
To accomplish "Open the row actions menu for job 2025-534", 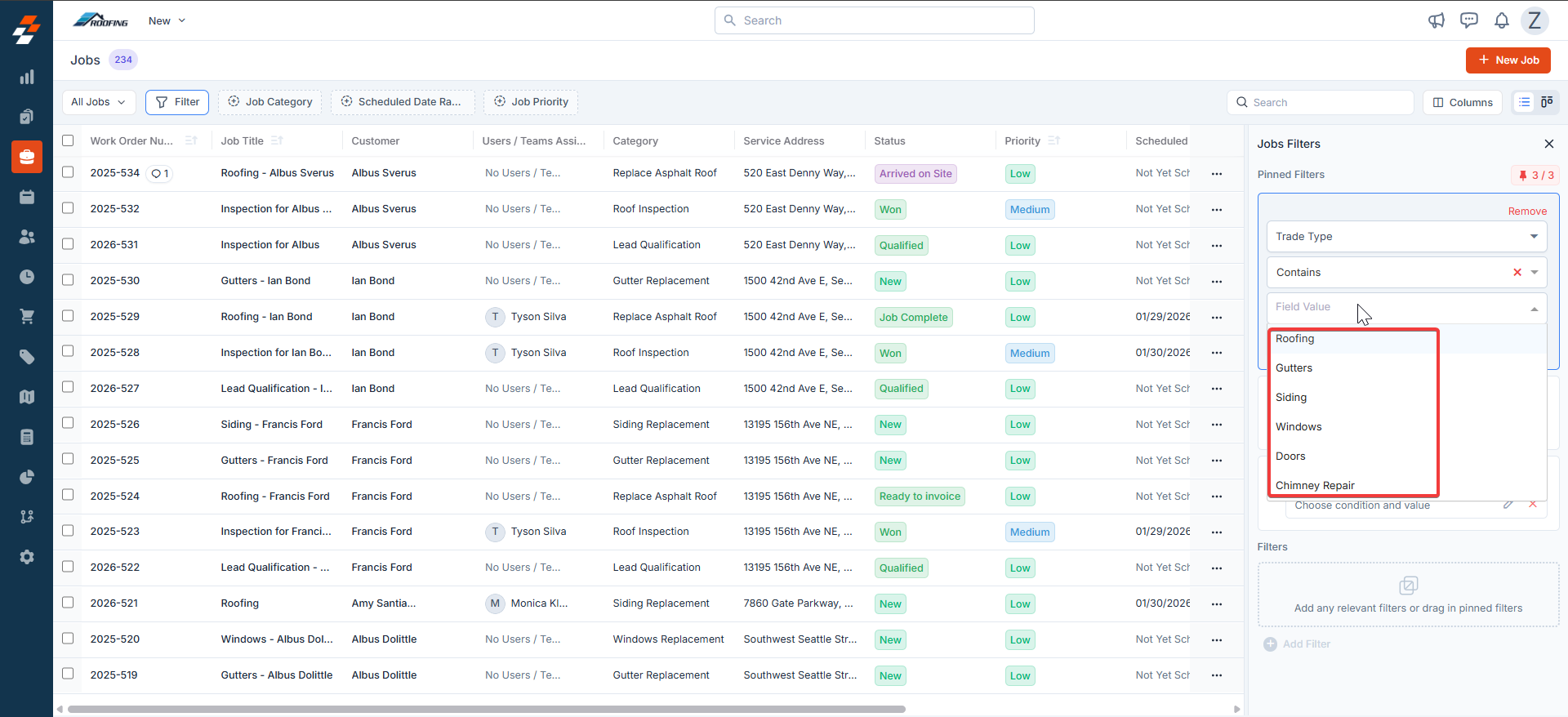I will coord(1217,174).
